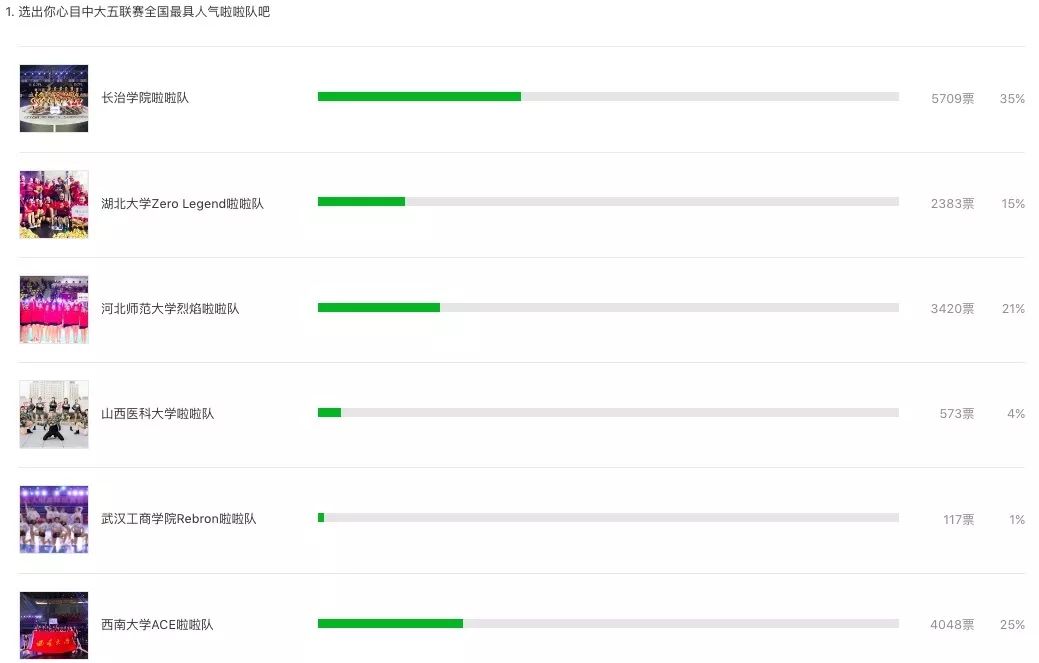1039x663 pixels.
Task: Click the 2383票 vote count text
Action: click(952, 204)
